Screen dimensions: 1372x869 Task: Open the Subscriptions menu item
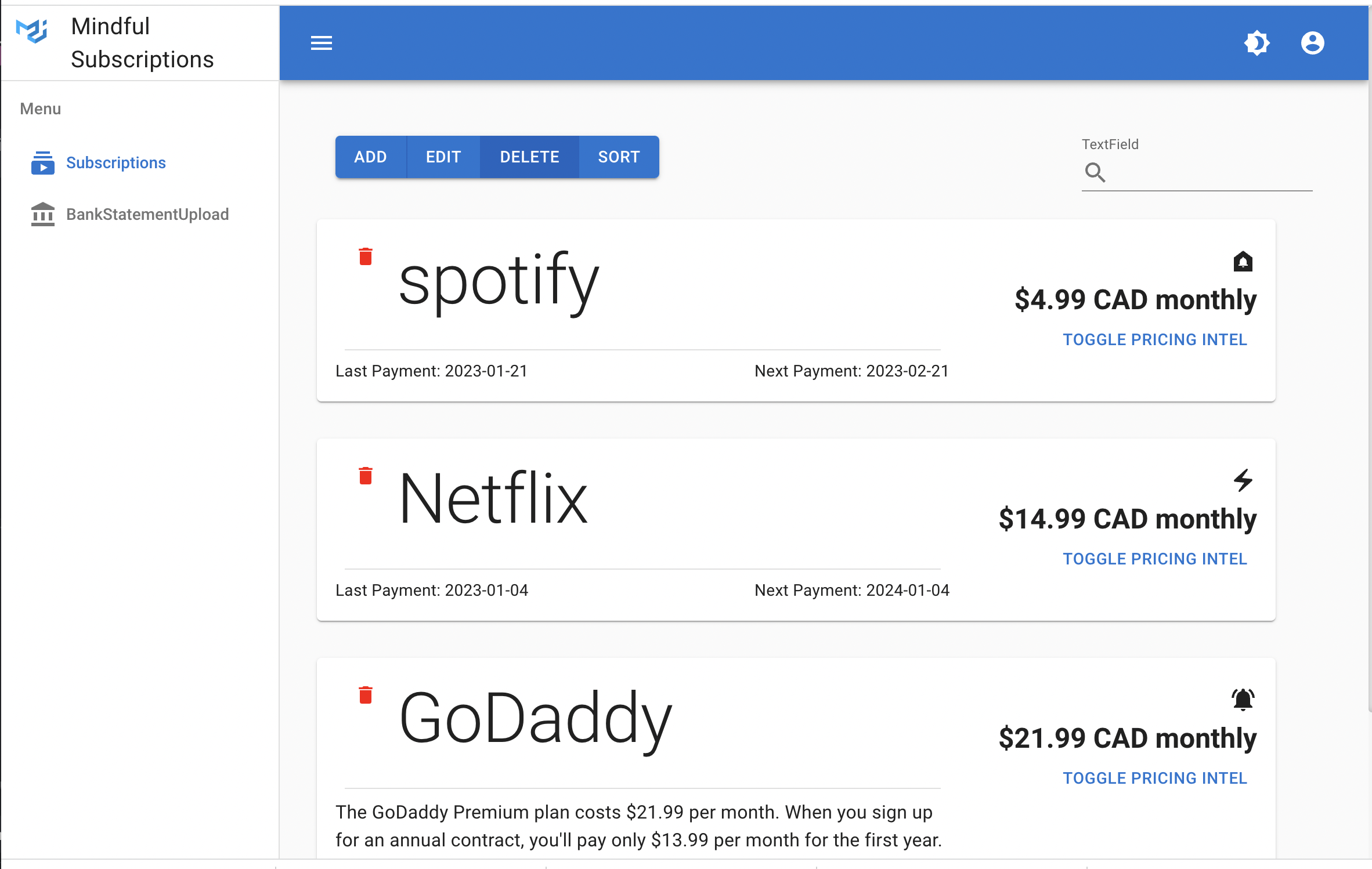tap(115, 163)
